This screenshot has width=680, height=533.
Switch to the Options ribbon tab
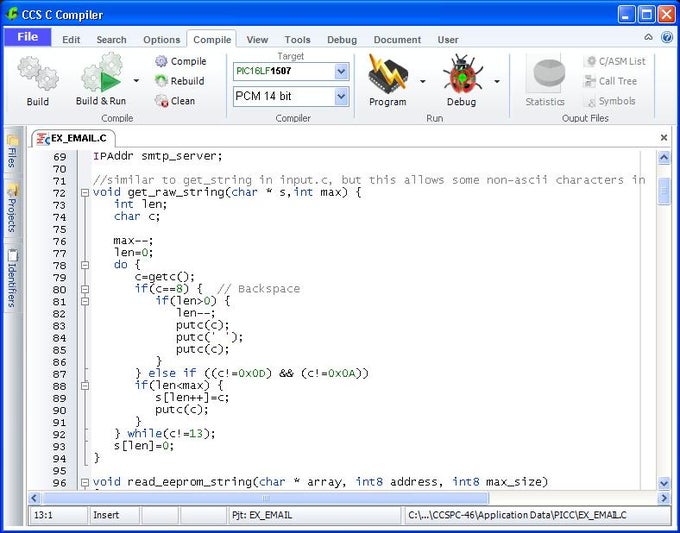click(x=161, y=39)
